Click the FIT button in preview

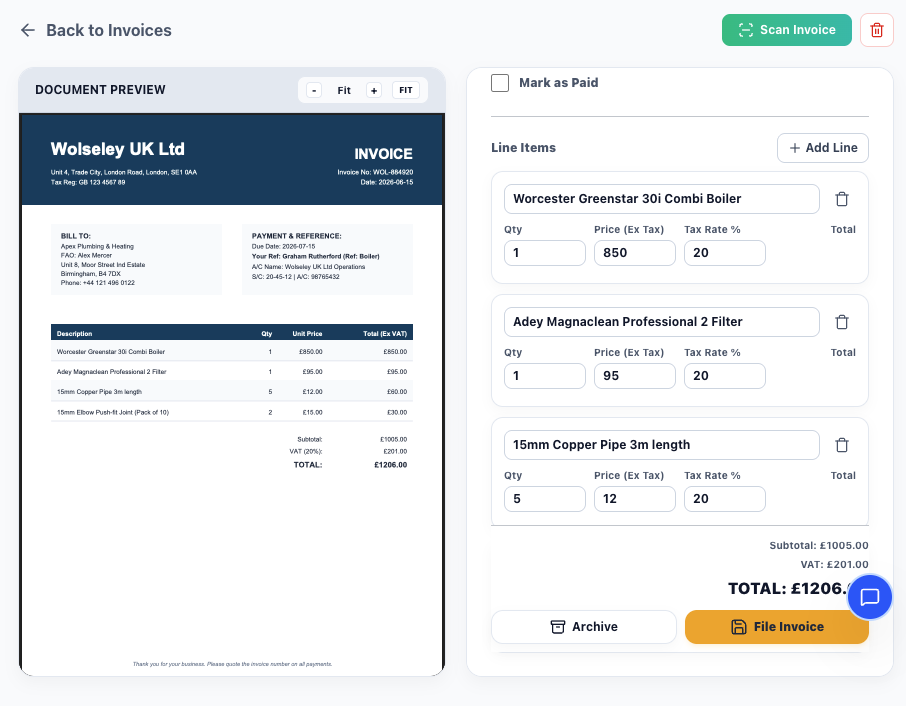pyautogui.click(x=406, y=90)
